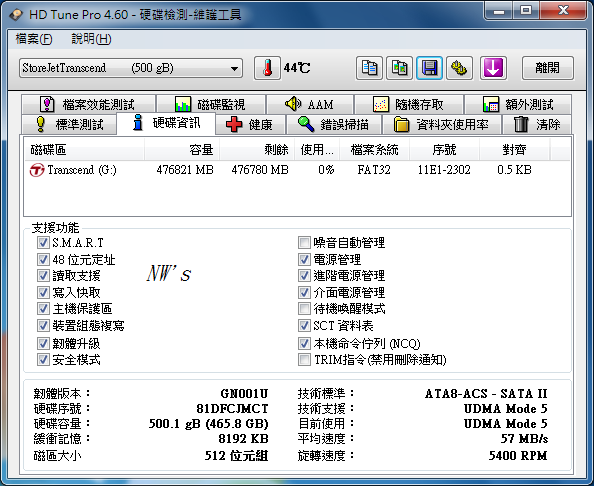Open the 檔案(F) menu
Image resolution: width=594 pixels, height=486 pixels.
pyautogui.click(x=34, y=39)
